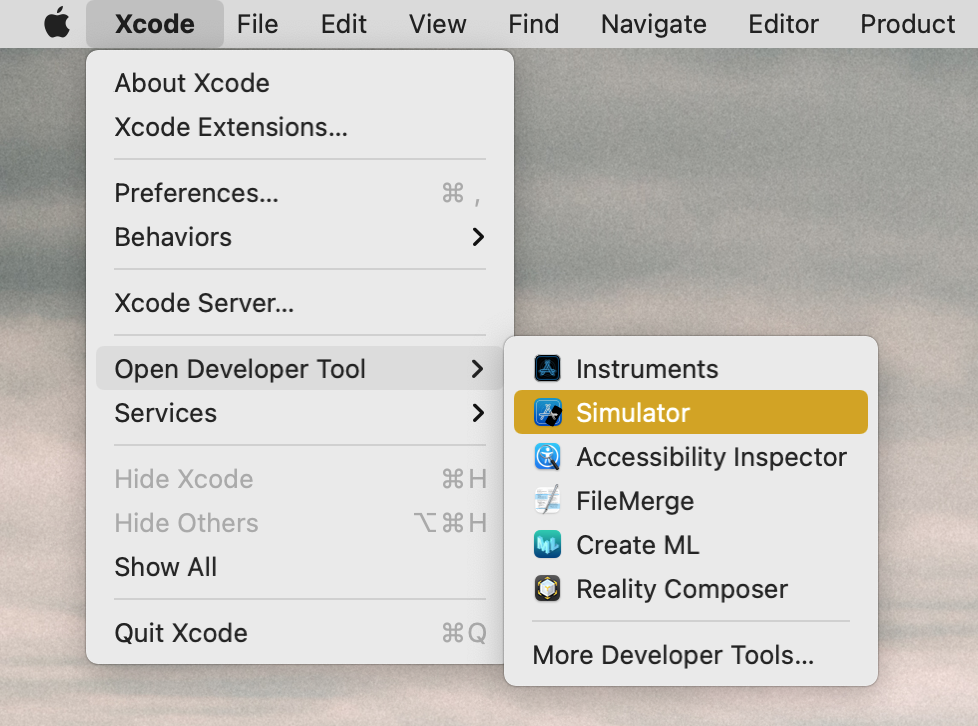Open the Apple logo menu
The image size is (978, 726).
[x=57, y=24]
